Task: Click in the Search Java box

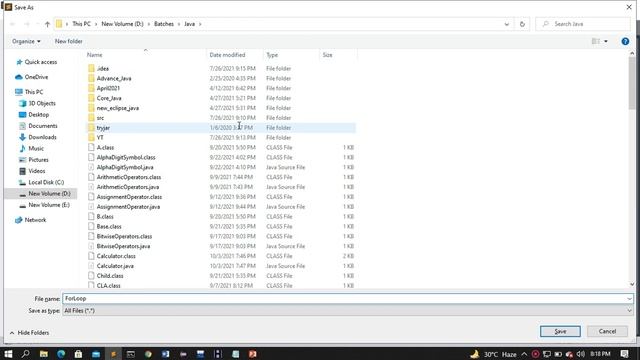Action: pos(584,24)
